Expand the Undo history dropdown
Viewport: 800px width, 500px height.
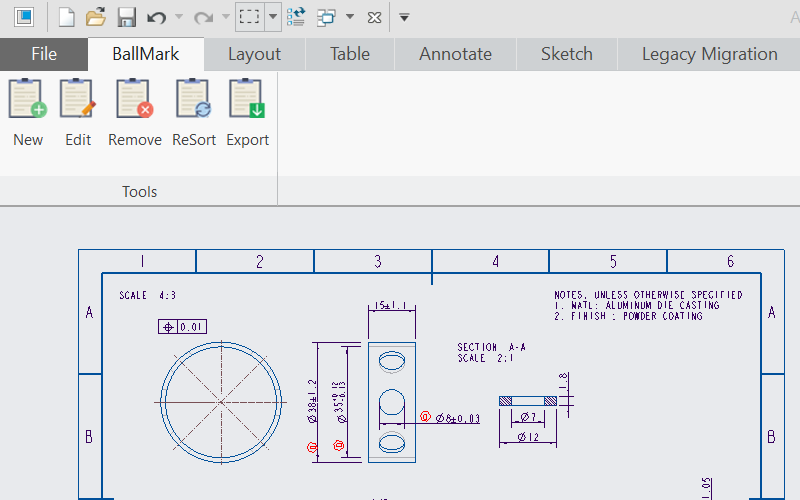[179, 17]
